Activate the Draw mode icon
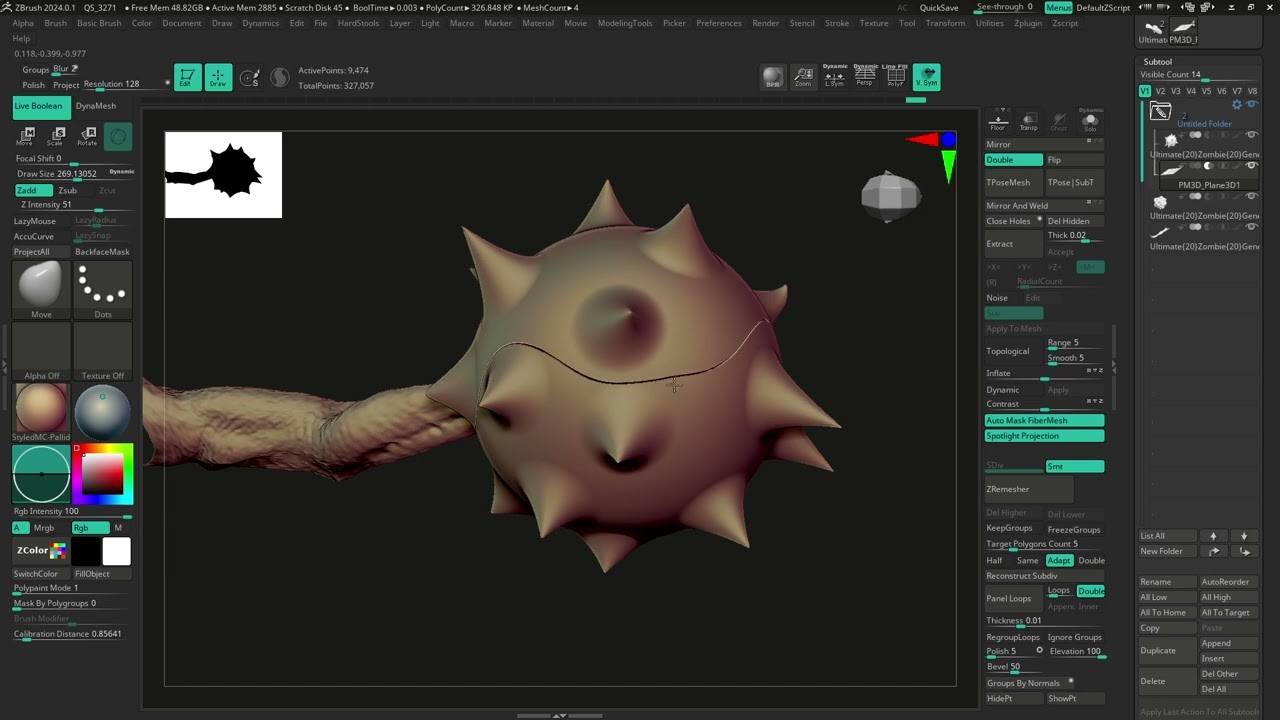This screenshot has width=1280, height=720. pos(218,78)
